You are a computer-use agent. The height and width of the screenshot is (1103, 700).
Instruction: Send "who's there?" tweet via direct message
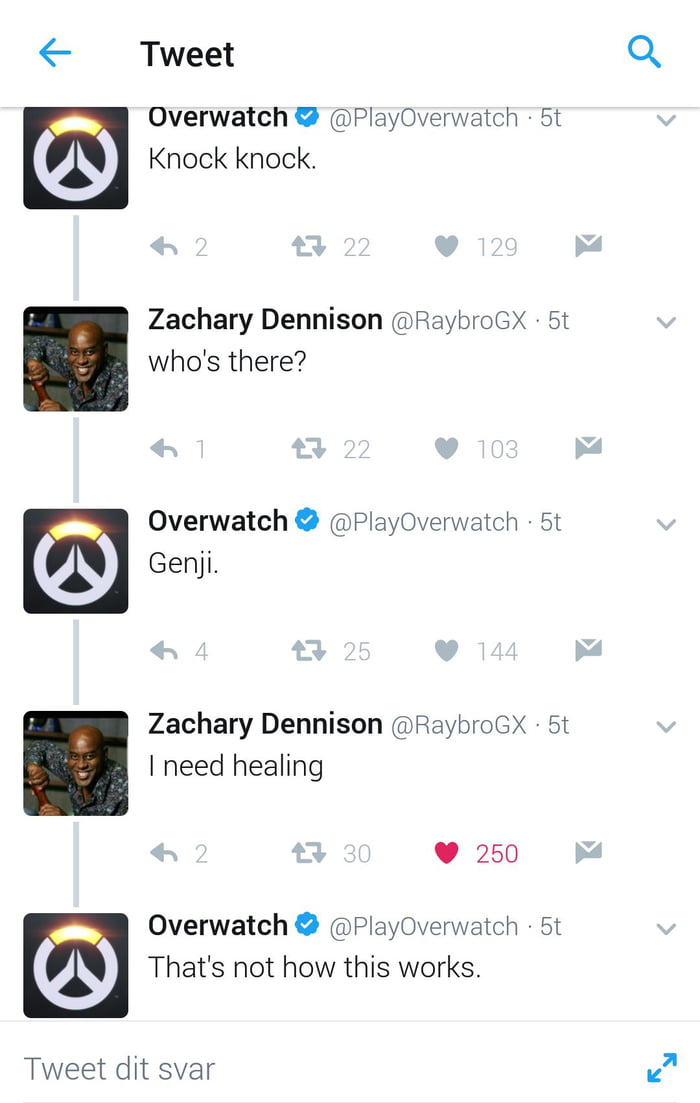[x=588, y=447]
